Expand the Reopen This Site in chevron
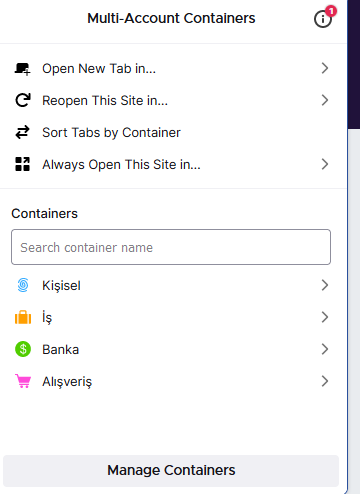Screen dimensions: 360x494 click(x=325, y=100)
